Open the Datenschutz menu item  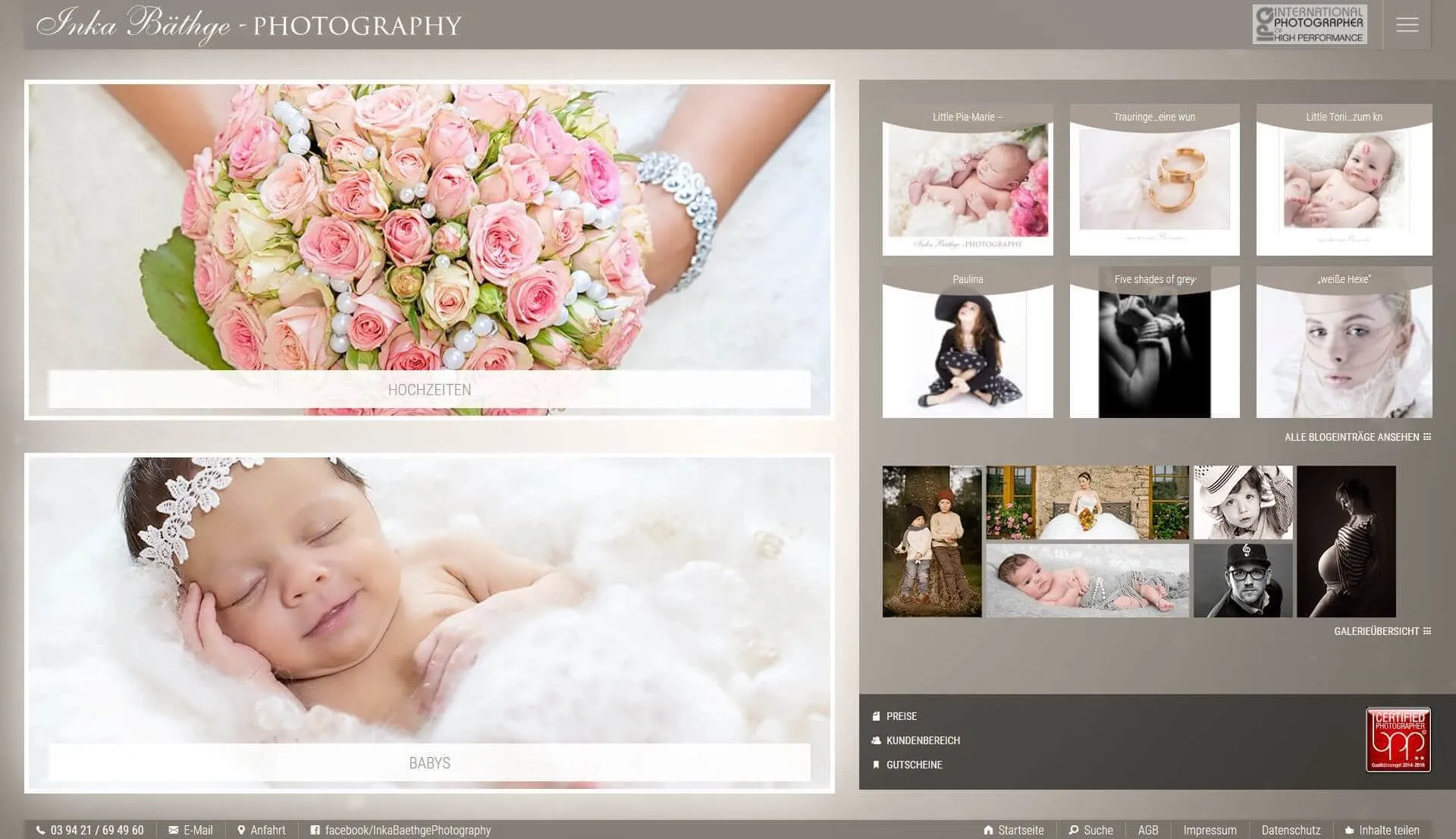tap(1291, 830)
